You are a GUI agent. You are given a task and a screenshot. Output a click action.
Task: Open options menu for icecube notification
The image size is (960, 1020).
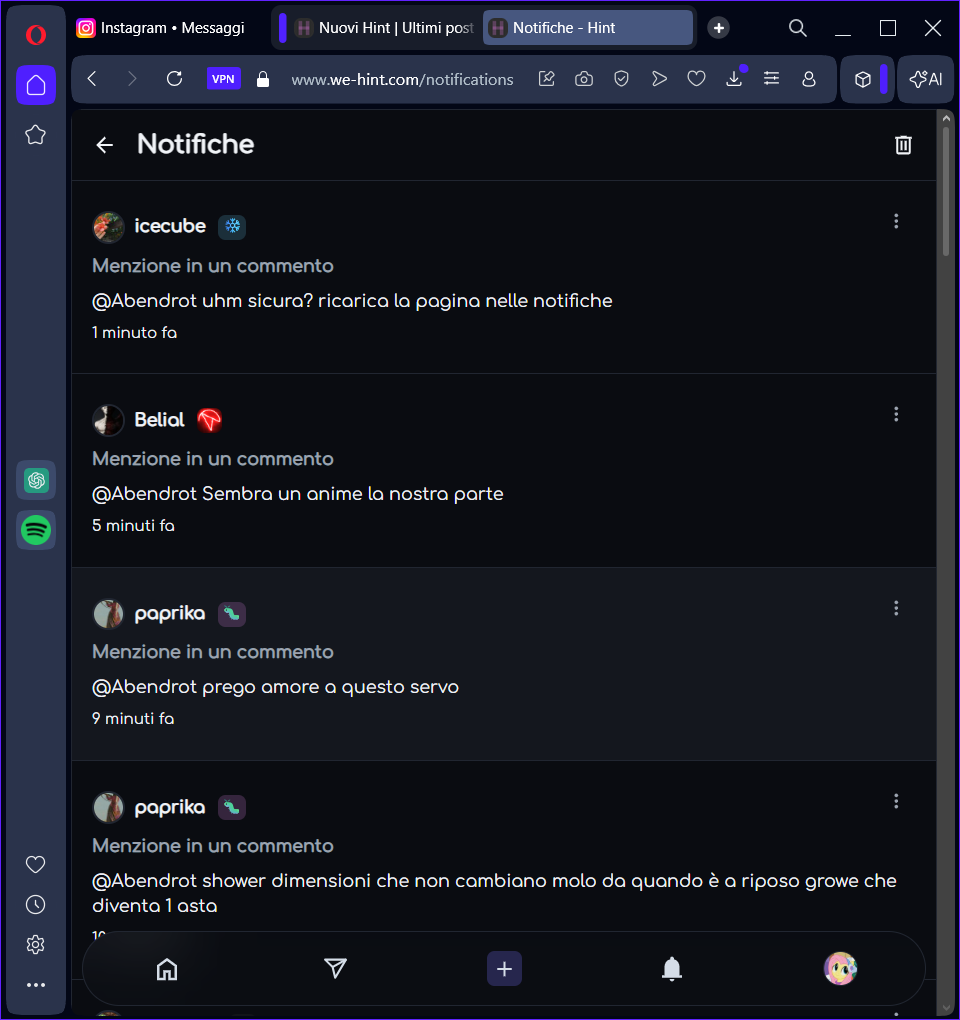[x=896, y=221]
